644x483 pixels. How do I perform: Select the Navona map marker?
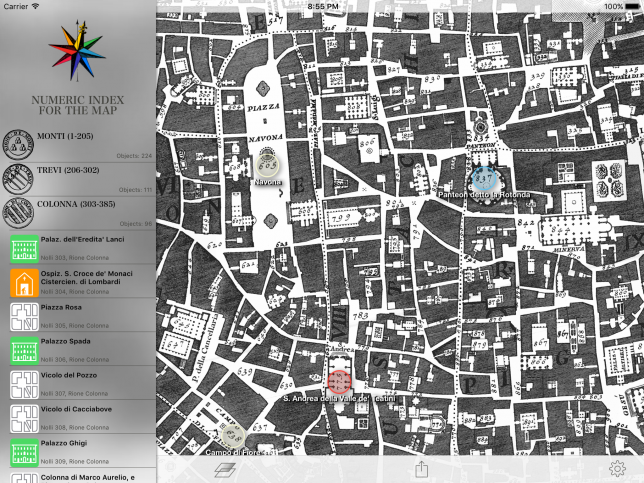click(267, 161)
